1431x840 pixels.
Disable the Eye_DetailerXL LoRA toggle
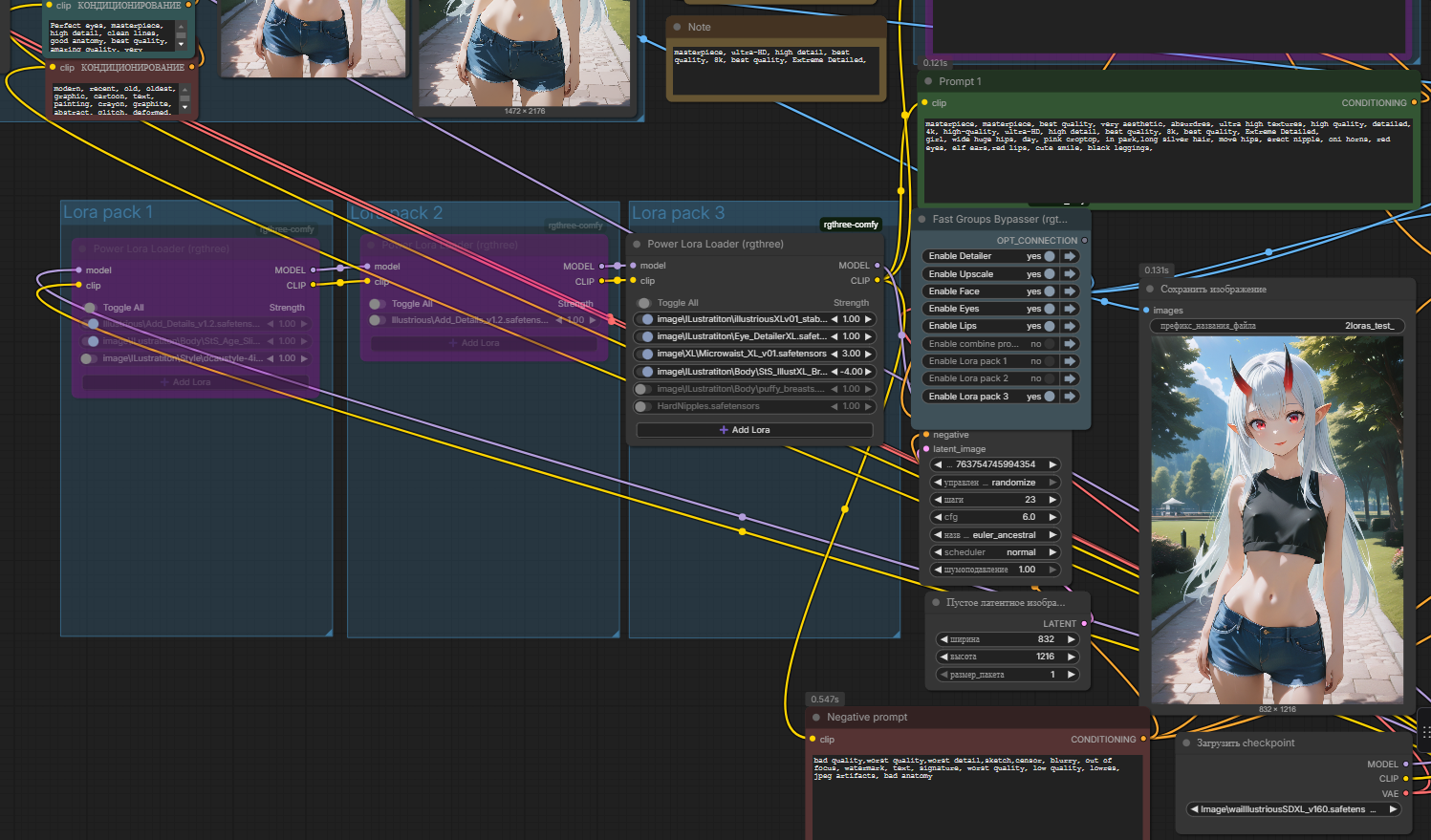(x=647, y=336)
